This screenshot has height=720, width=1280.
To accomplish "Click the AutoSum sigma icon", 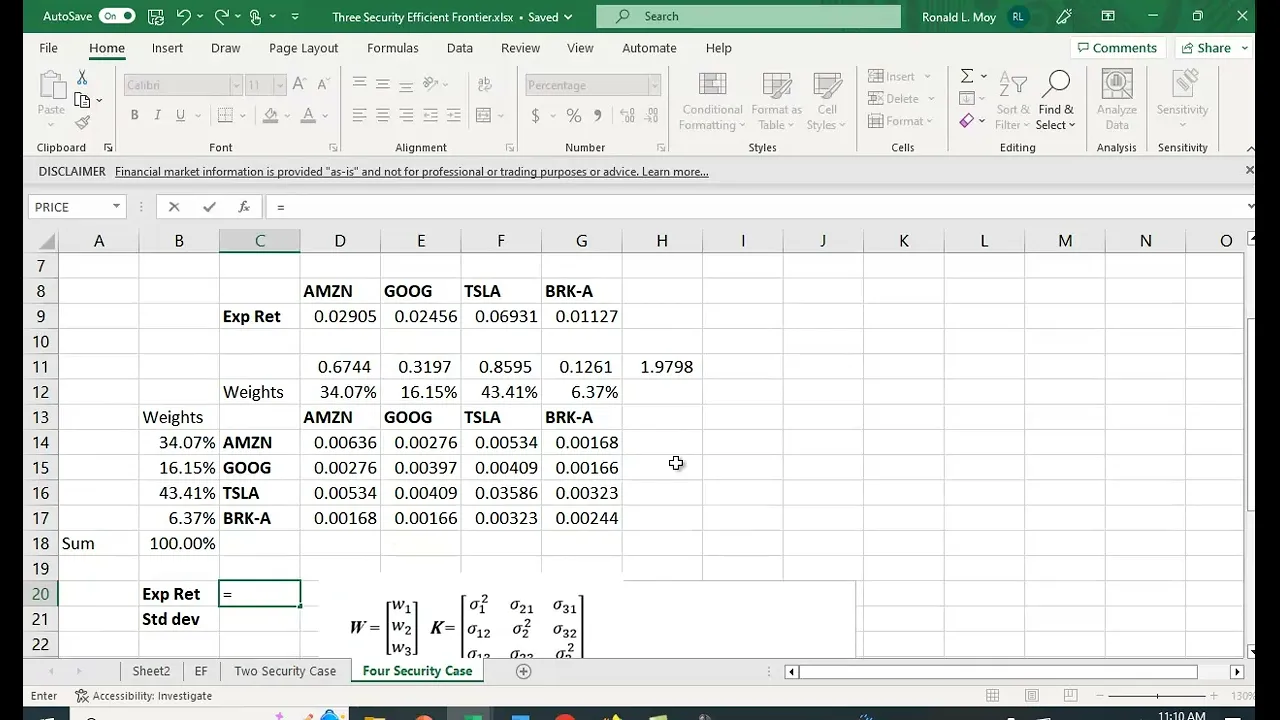I will pos(967,76).
